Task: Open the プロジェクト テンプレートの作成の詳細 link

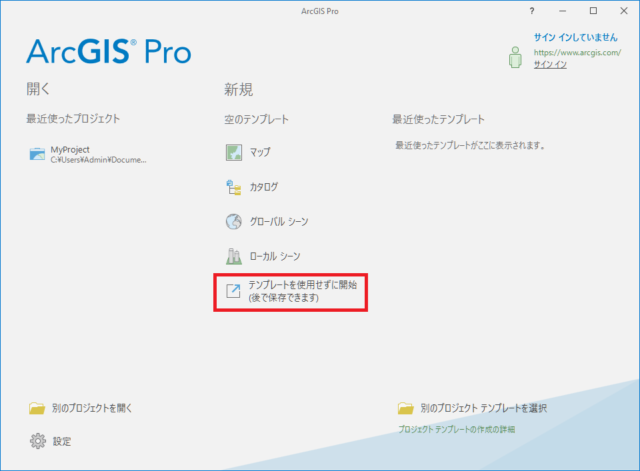Action: [456, 429]
